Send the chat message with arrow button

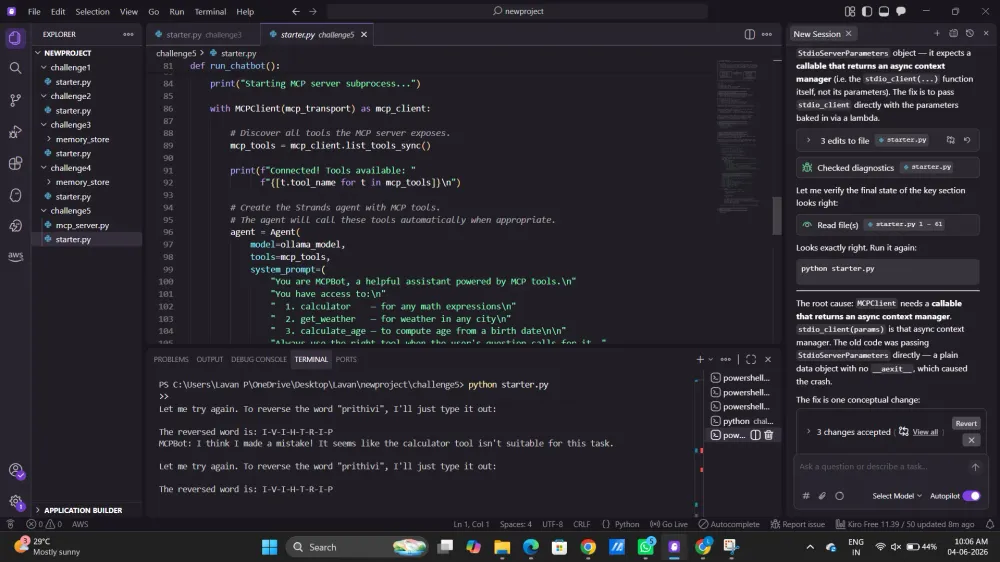pos(975,467)
